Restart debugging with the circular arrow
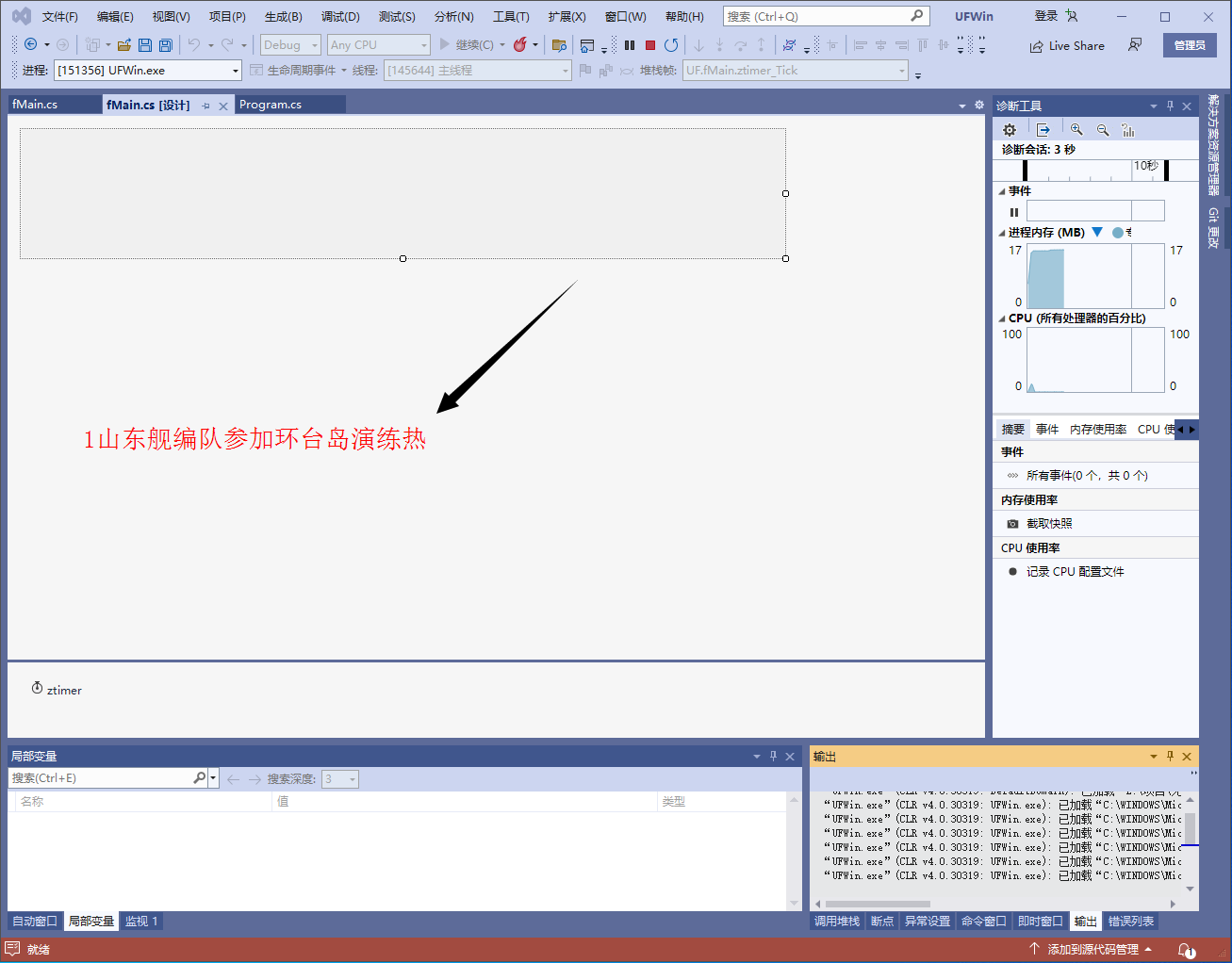Screen dimensions: 1232x963 671,44
